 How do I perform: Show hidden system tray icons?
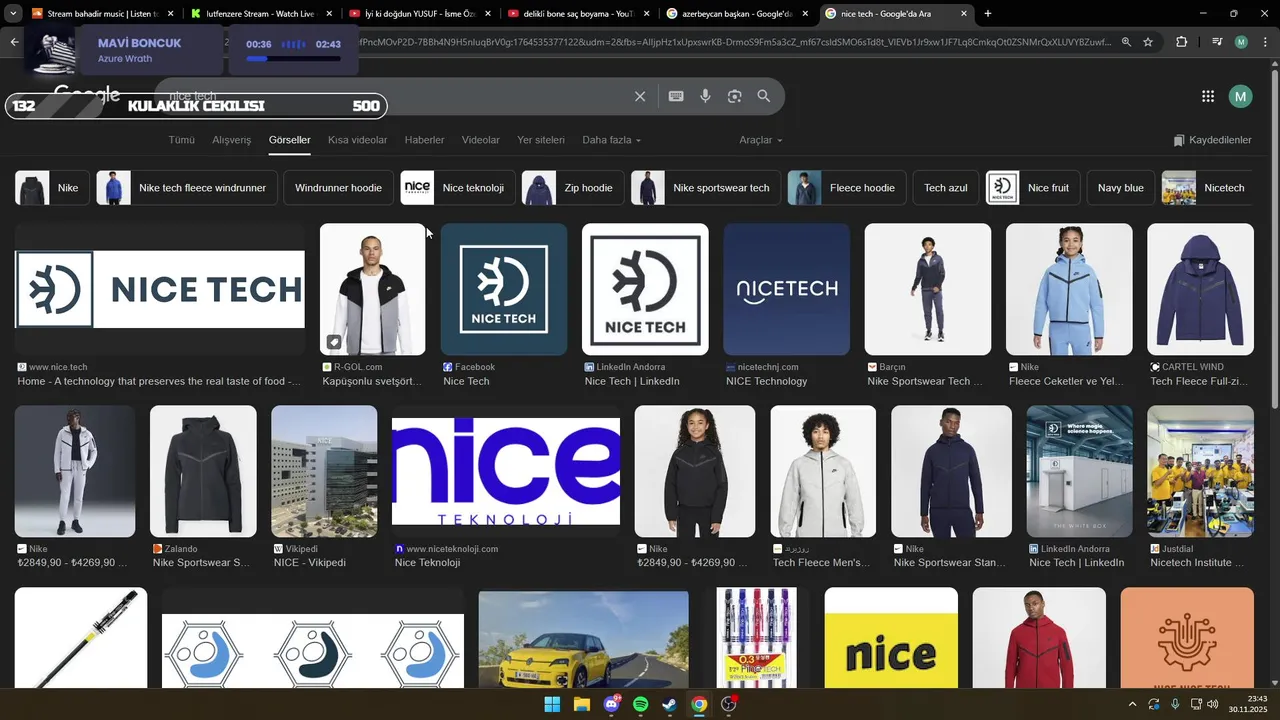1132,704
